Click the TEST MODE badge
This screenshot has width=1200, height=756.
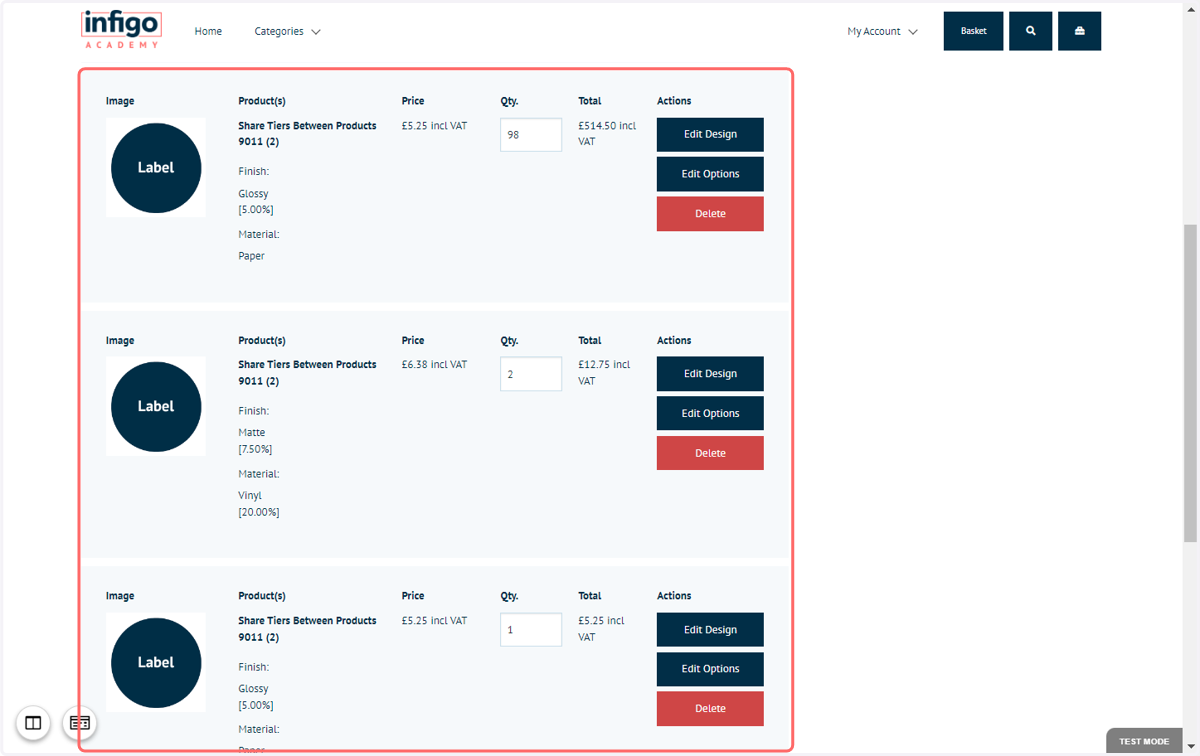1144,741
